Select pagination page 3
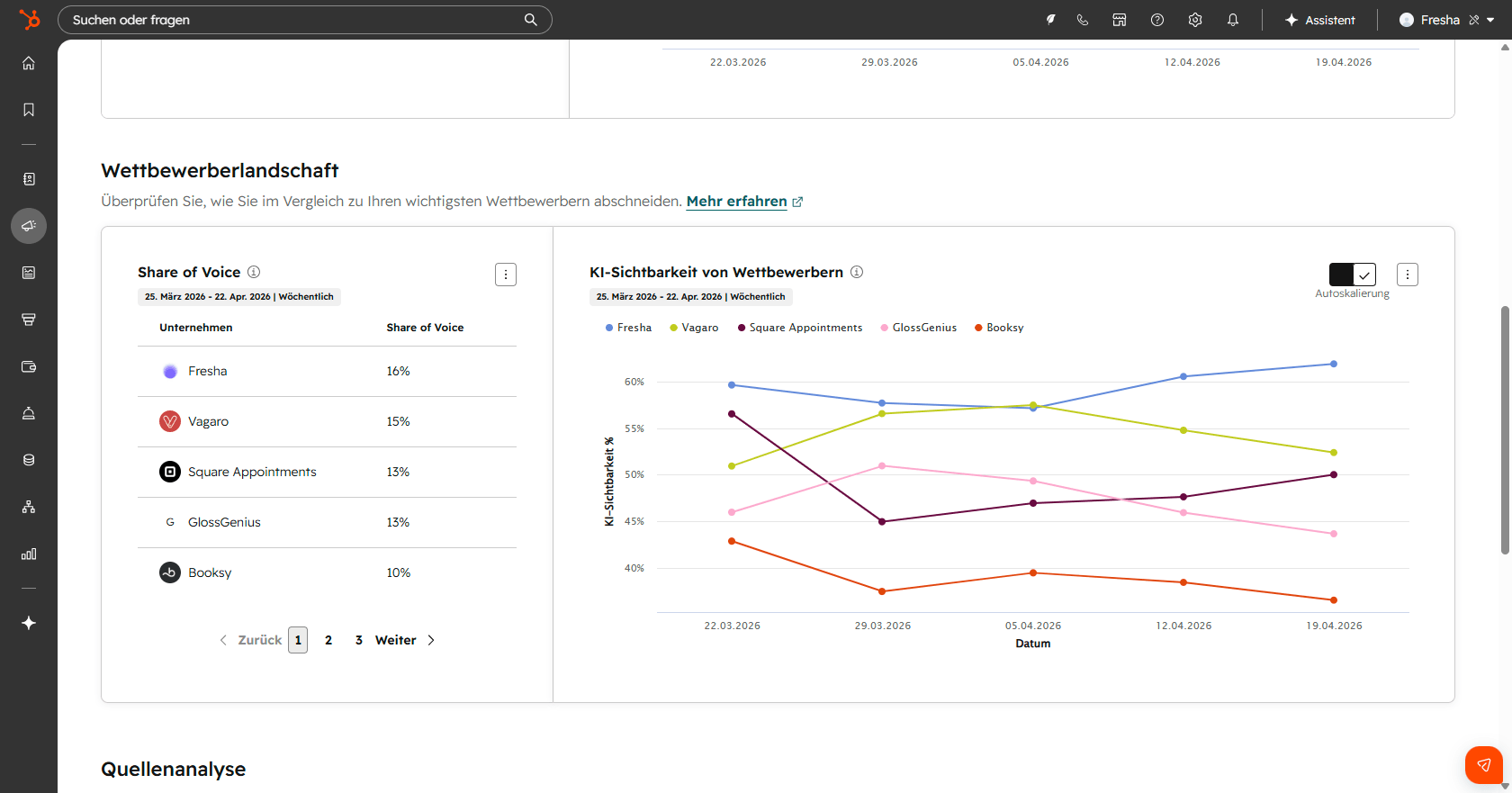Screen dimensions: 1512x793 (x=359, y=640)
